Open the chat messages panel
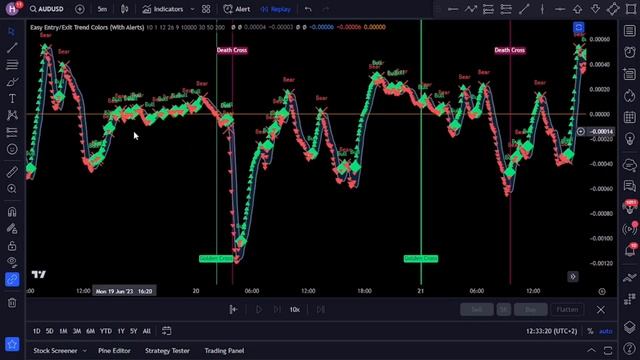640x360 pixels. point(629,186)
